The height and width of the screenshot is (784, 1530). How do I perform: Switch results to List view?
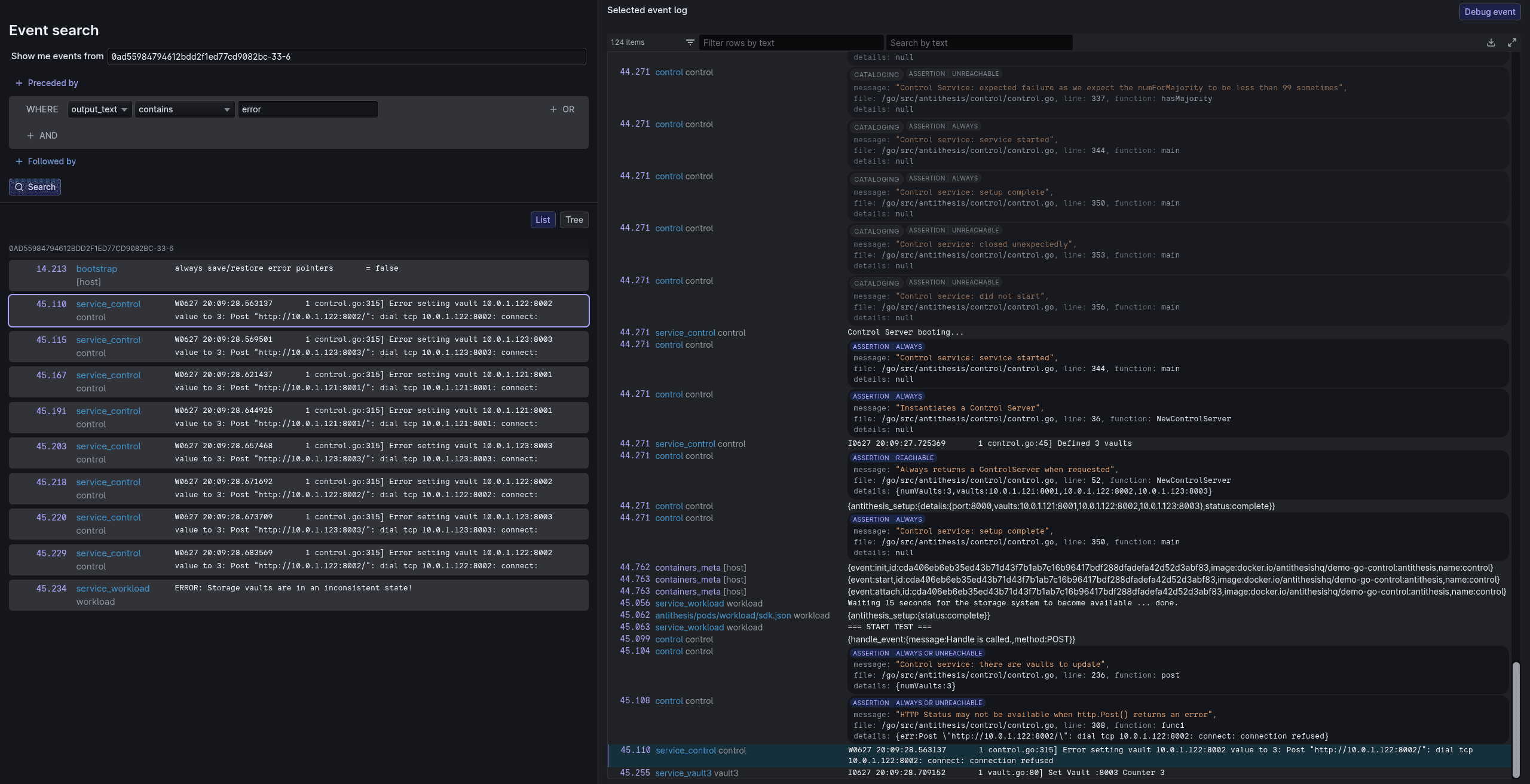pyautogui.click(x=543, y=220)
